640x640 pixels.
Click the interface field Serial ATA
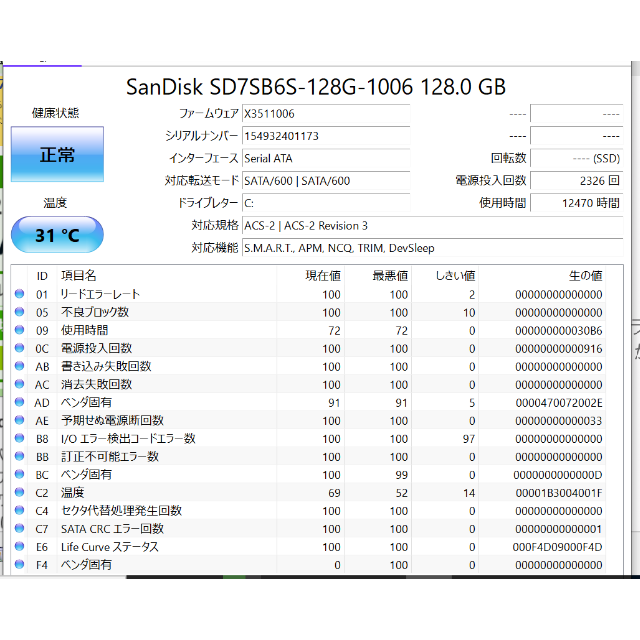coord(326,158)
